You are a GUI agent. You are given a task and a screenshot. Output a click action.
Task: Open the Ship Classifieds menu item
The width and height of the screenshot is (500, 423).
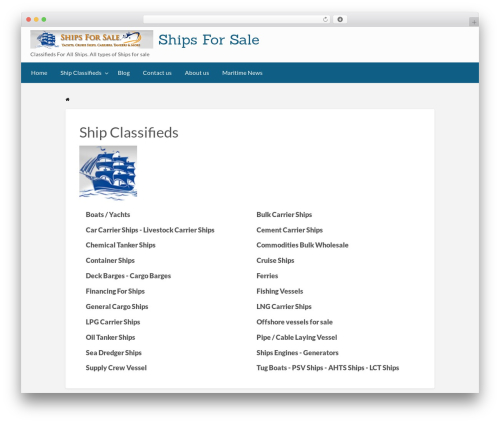[x=81, y=73]
